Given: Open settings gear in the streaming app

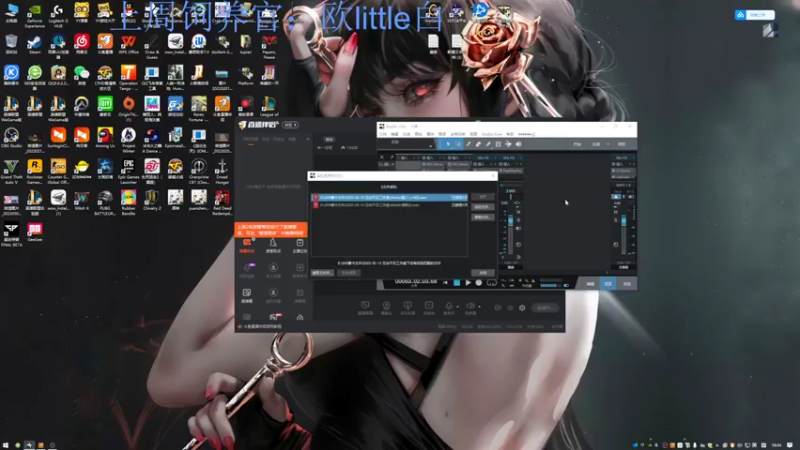Looking at the screenshot, I should [522, 308].
